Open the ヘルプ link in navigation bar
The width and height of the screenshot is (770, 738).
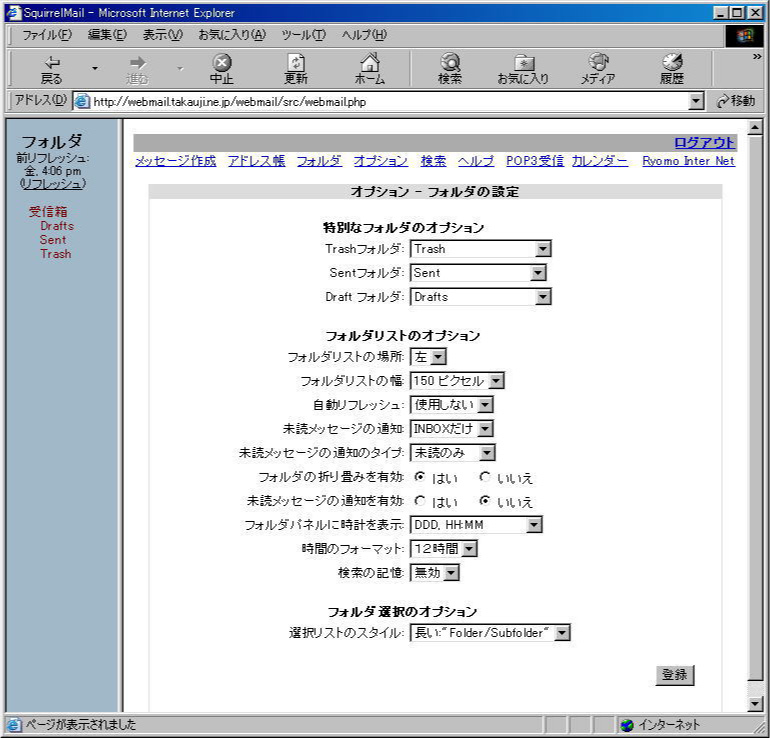coord(476,161)
